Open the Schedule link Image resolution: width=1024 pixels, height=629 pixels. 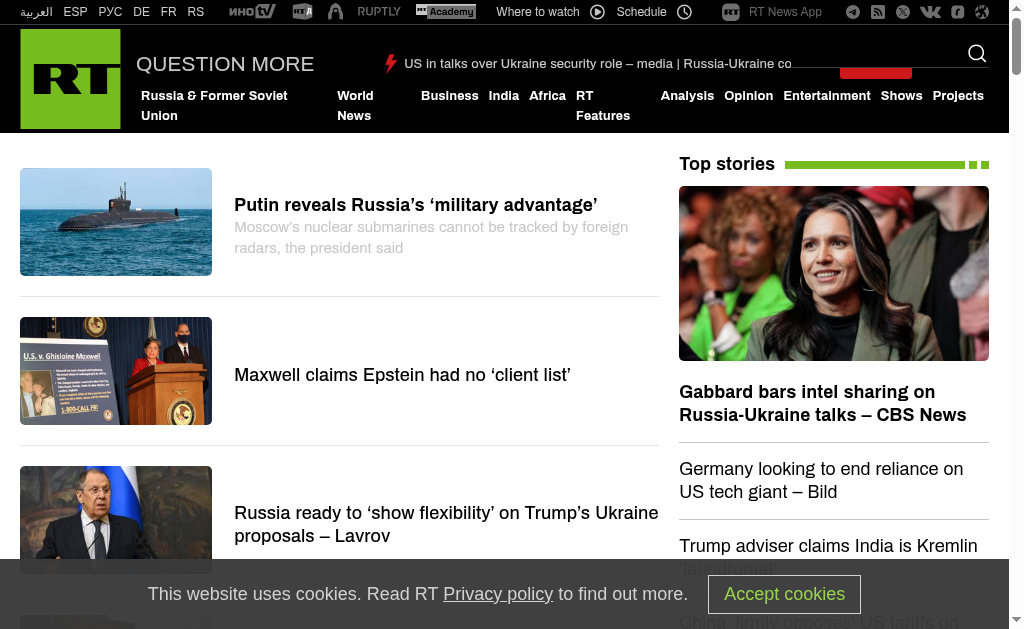coord(641,12)
